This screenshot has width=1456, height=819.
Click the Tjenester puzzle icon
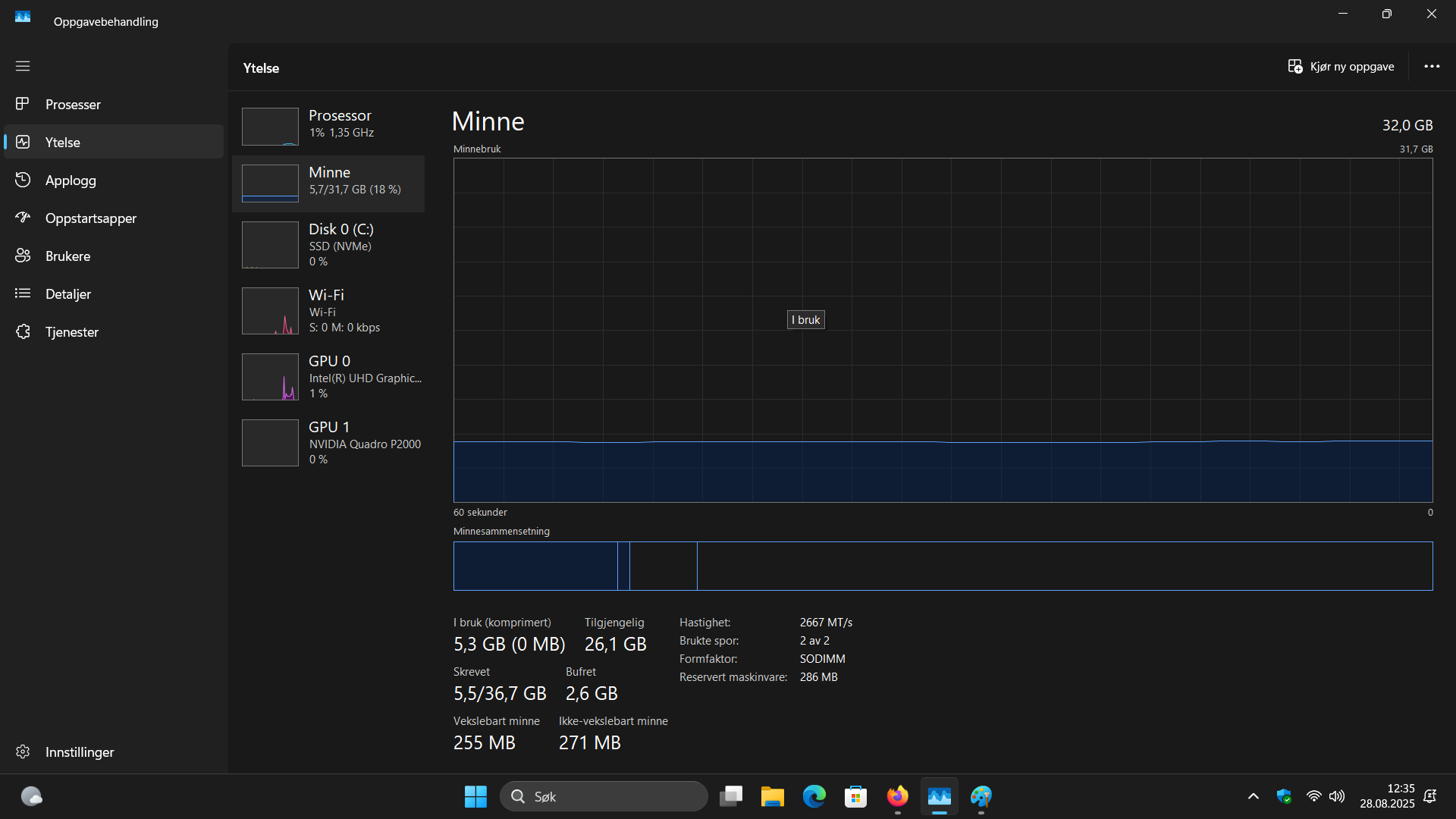[x=23, y=331]
